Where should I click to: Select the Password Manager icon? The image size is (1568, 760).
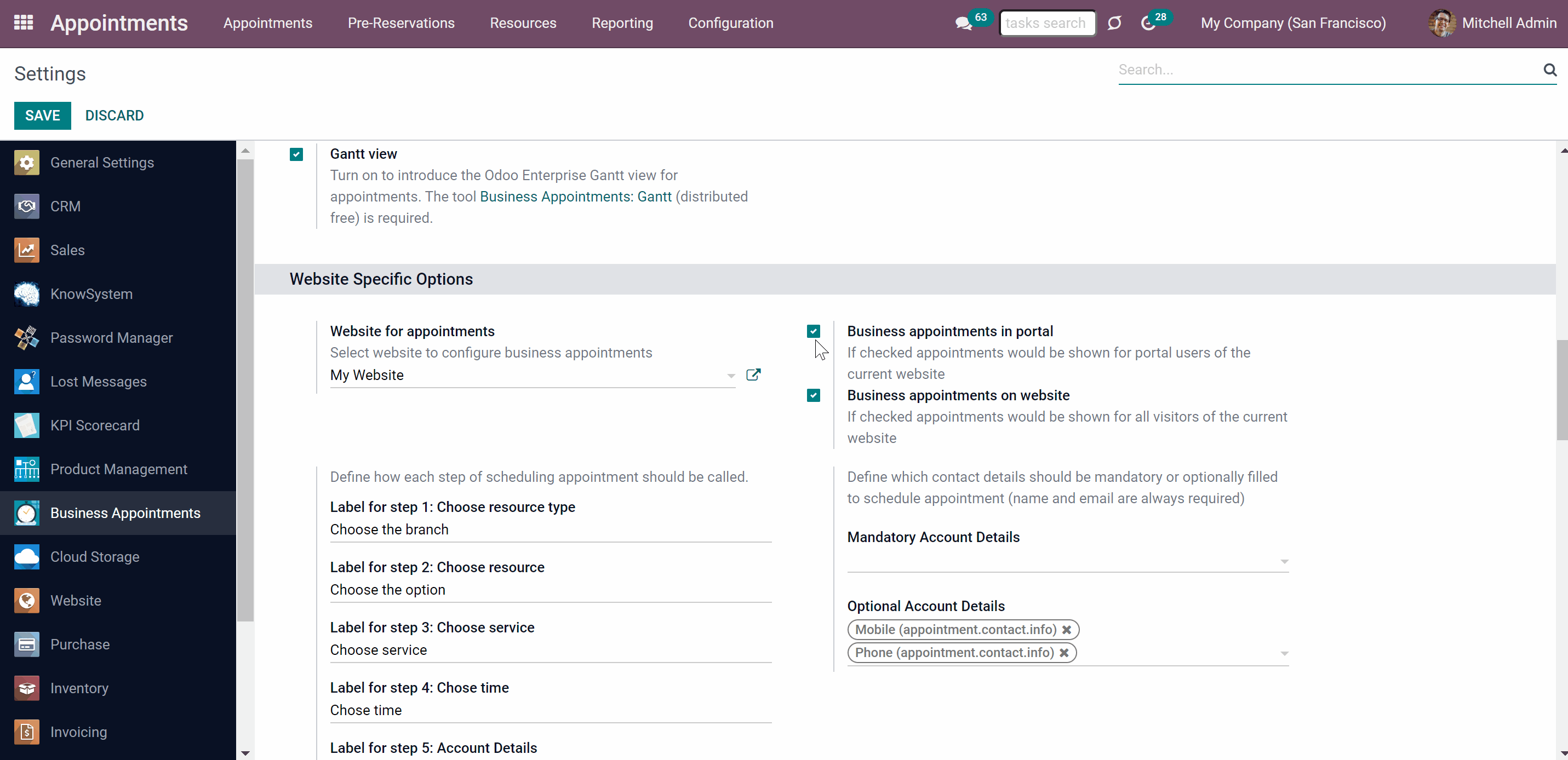click(x=27, y=338)
